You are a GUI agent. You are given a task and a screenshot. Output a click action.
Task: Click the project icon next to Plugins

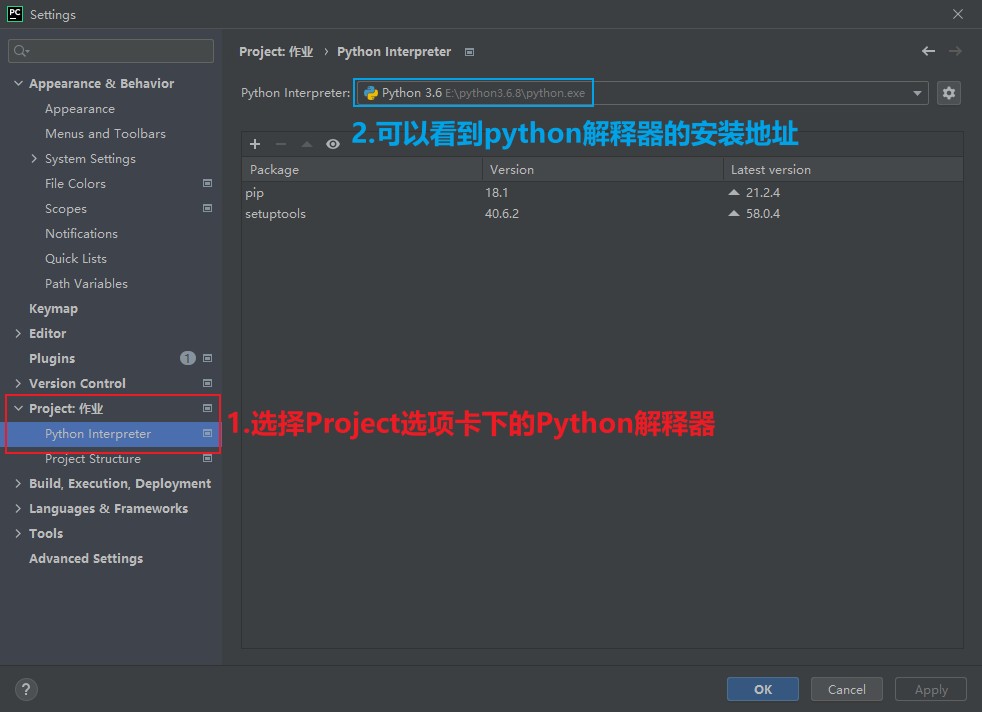pos(207,358)
